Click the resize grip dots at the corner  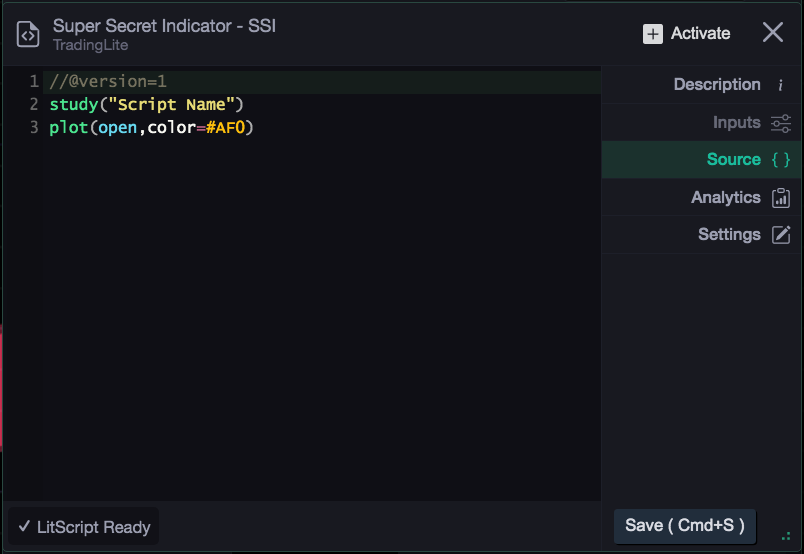click(x=786, y=536)
